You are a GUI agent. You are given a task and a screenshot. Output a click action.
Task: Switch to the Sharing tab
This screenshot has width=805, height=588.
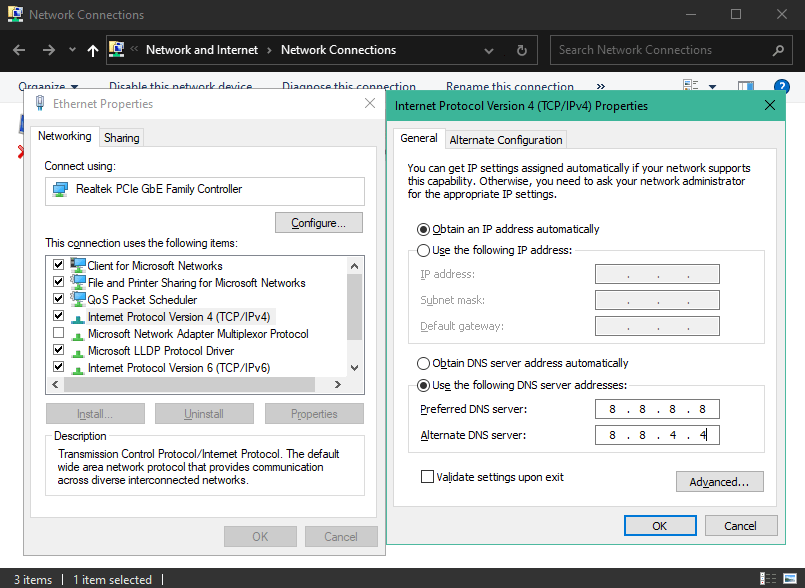point(121,137)
